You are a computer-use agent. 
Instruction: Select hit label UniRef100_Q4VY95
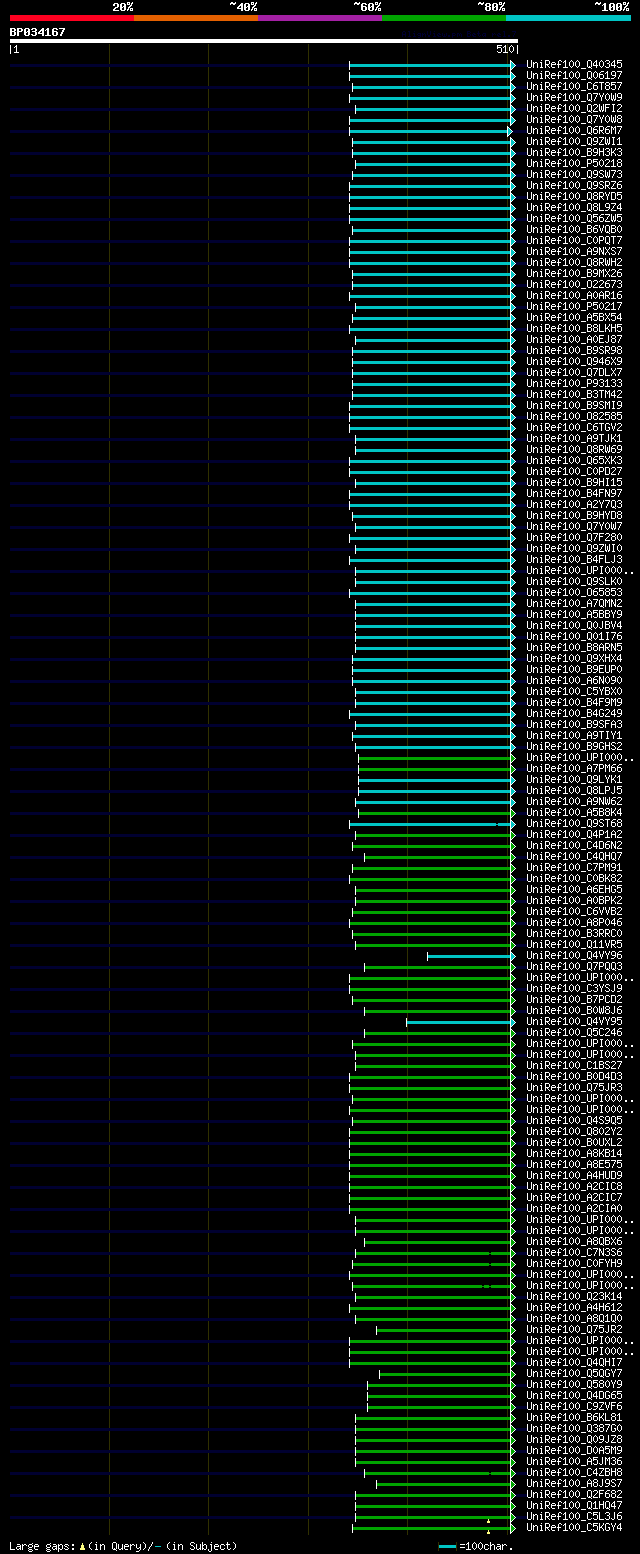tap(574, 1021)
